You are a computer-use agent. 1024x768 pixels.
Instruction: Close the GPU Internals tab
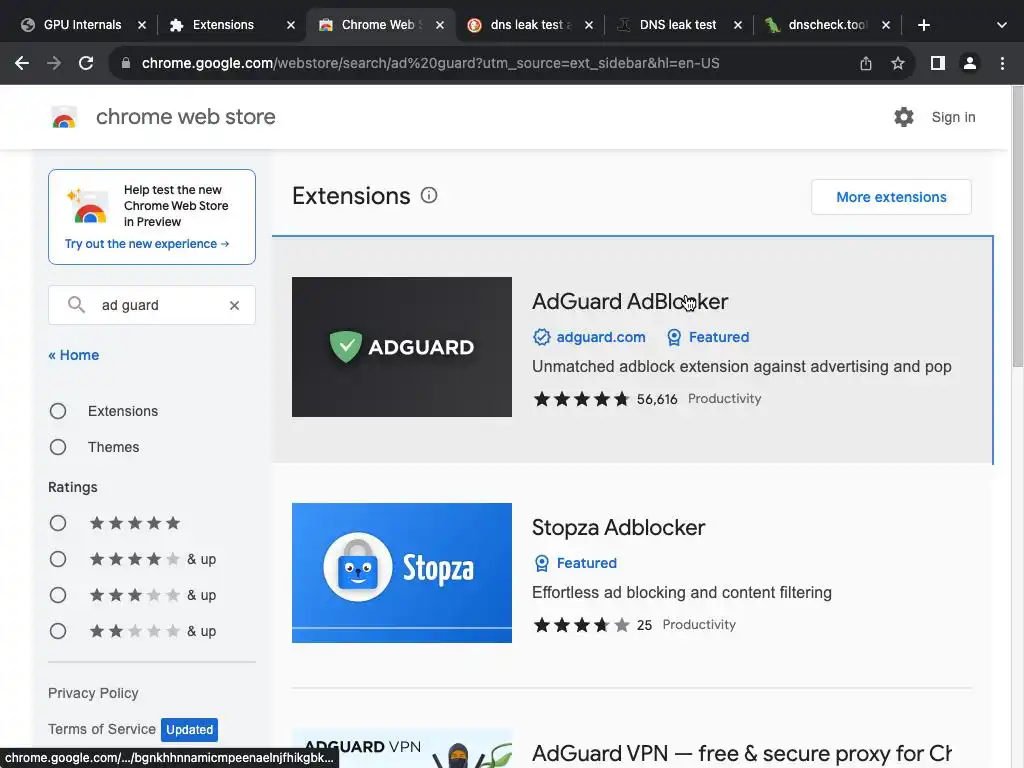point(142,25)
